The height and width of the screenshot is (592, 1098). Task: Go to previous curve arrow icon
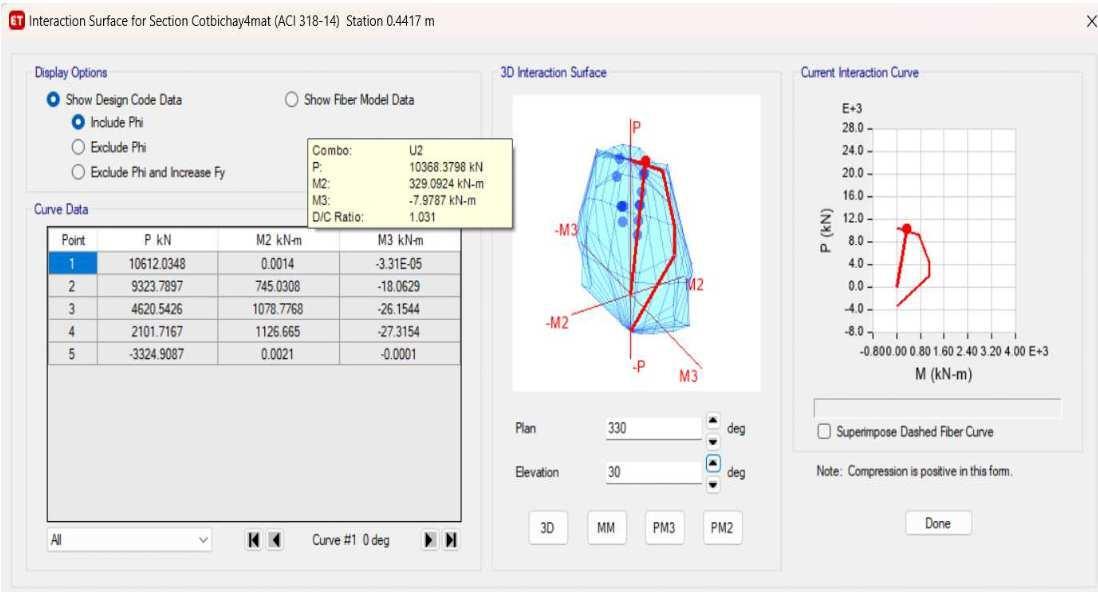point(275,539)
